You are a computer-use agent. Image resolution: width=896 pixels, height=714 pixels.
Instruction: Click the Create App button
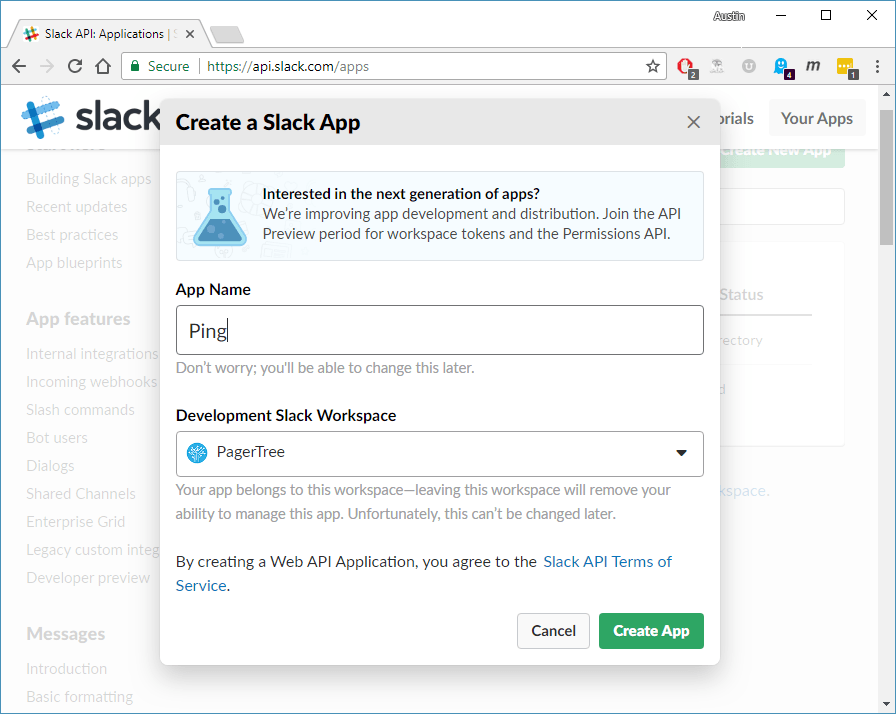(x=651, y=631)
